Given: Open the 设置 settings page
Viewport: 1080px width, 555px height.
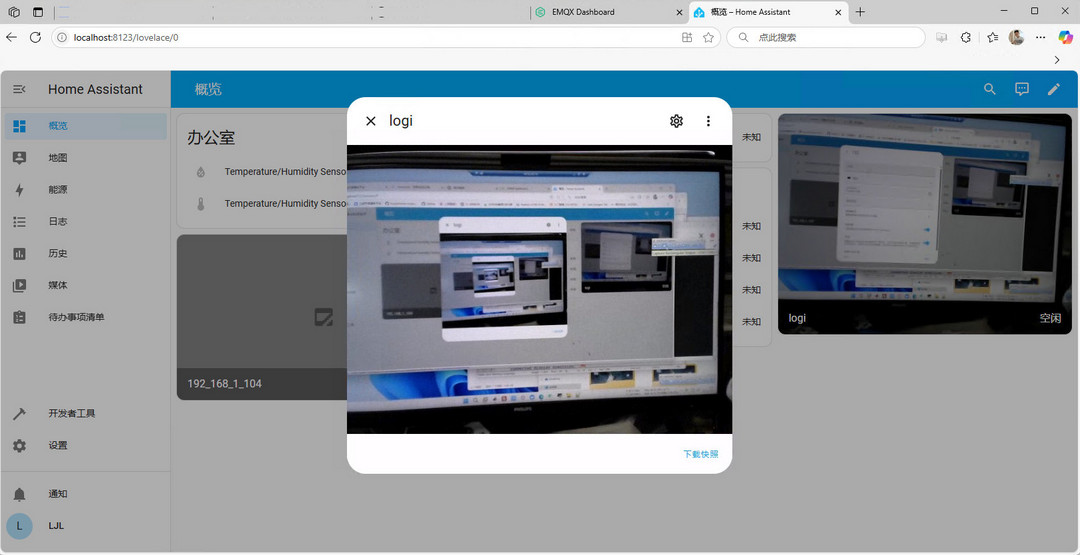Looking at the screenshot, I should coord(58,446).
